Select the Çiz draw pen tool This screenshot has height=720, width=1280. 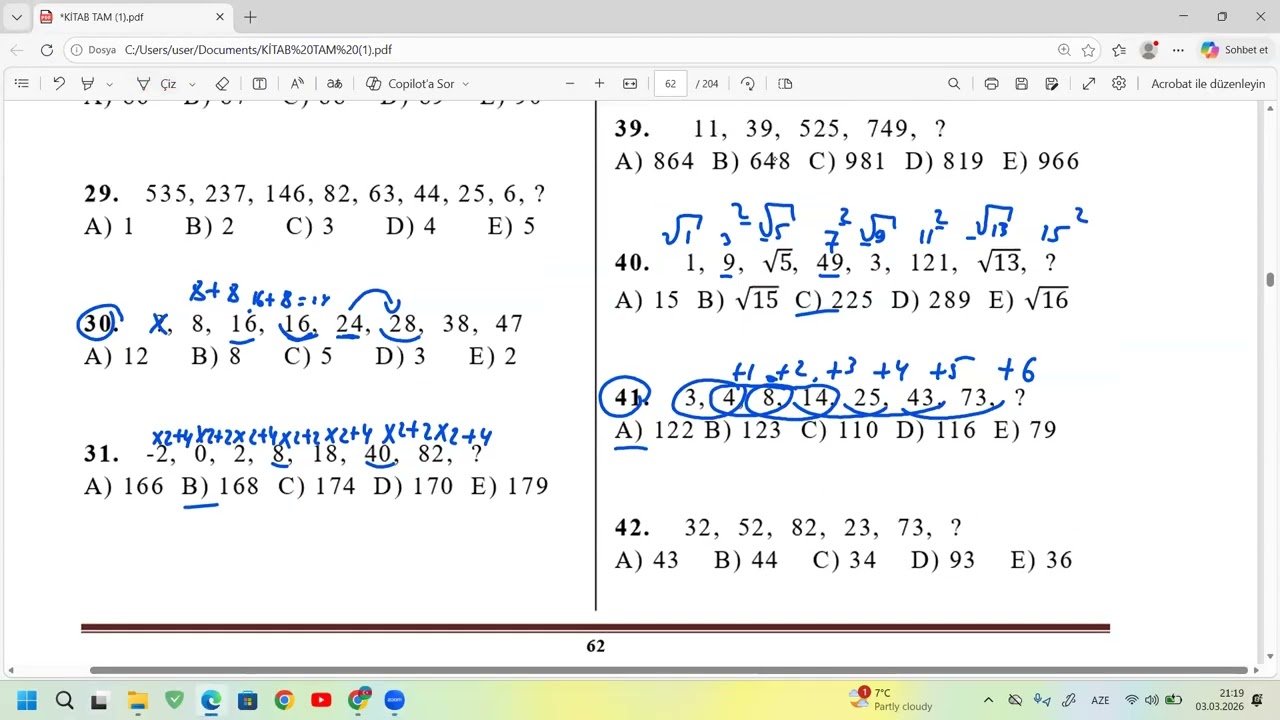[x=158, y=84]
